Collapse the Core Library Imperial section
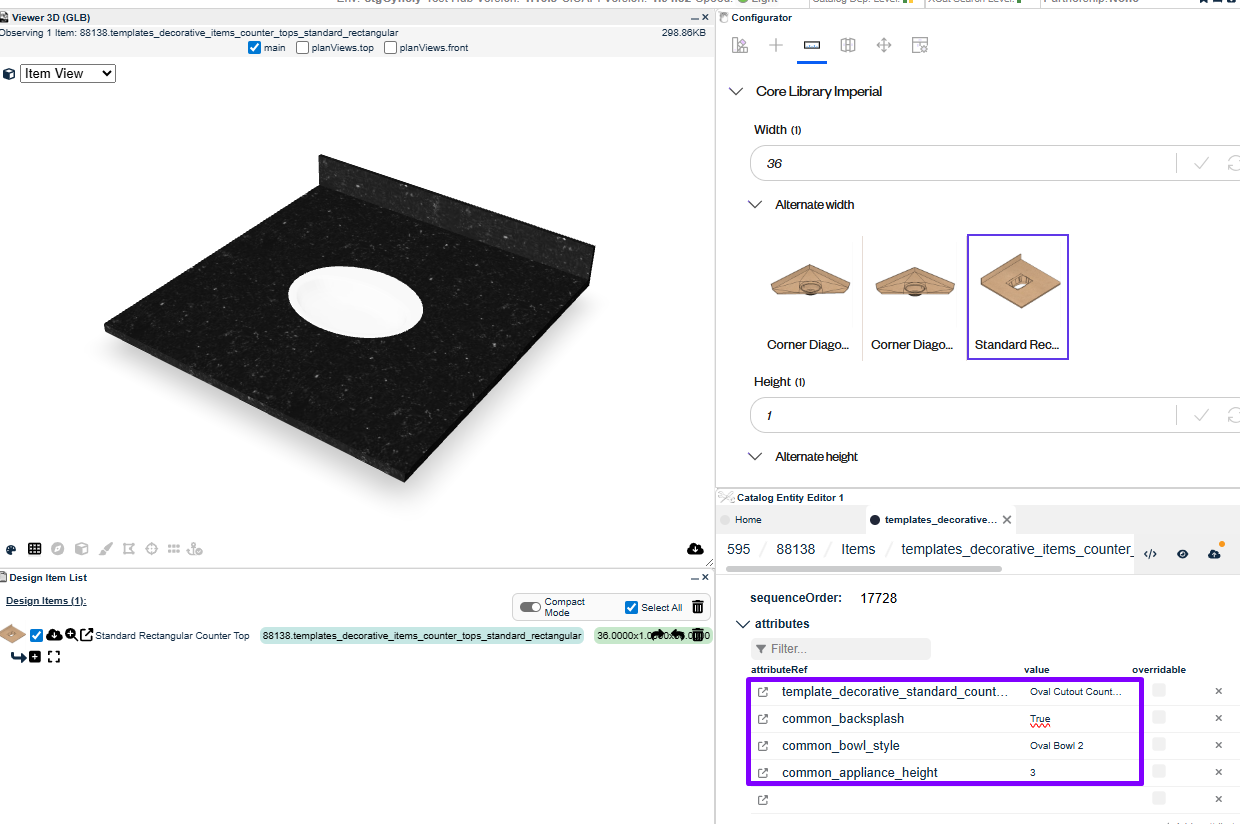This screenshot has width=1240, height=824. (736, 91)
